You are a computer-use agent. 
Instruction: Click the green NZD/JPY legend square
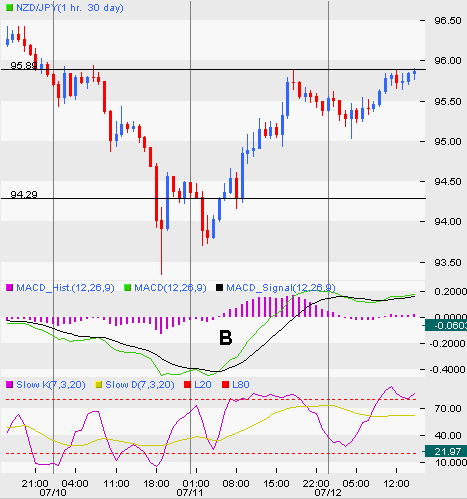click(10, 7)
